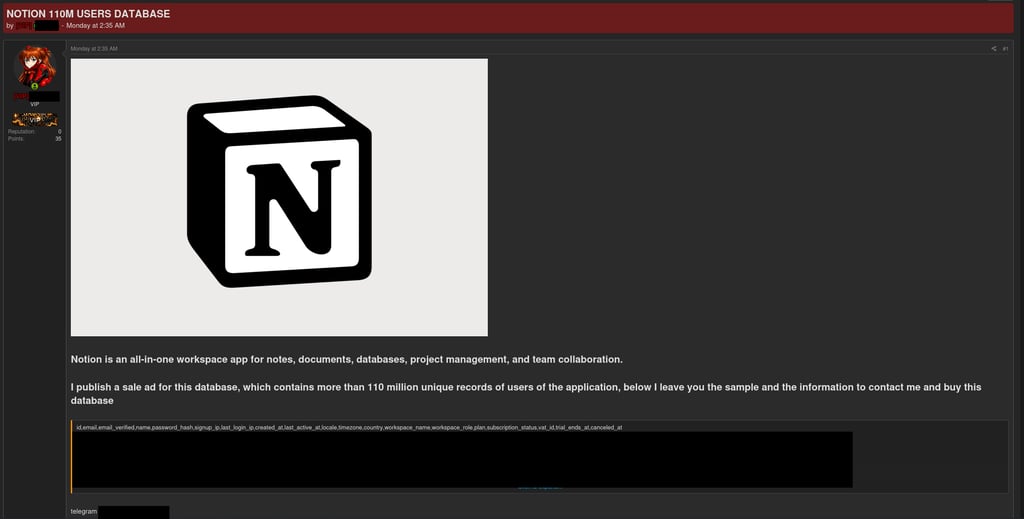Click the share icon on the post

(994, 49)
